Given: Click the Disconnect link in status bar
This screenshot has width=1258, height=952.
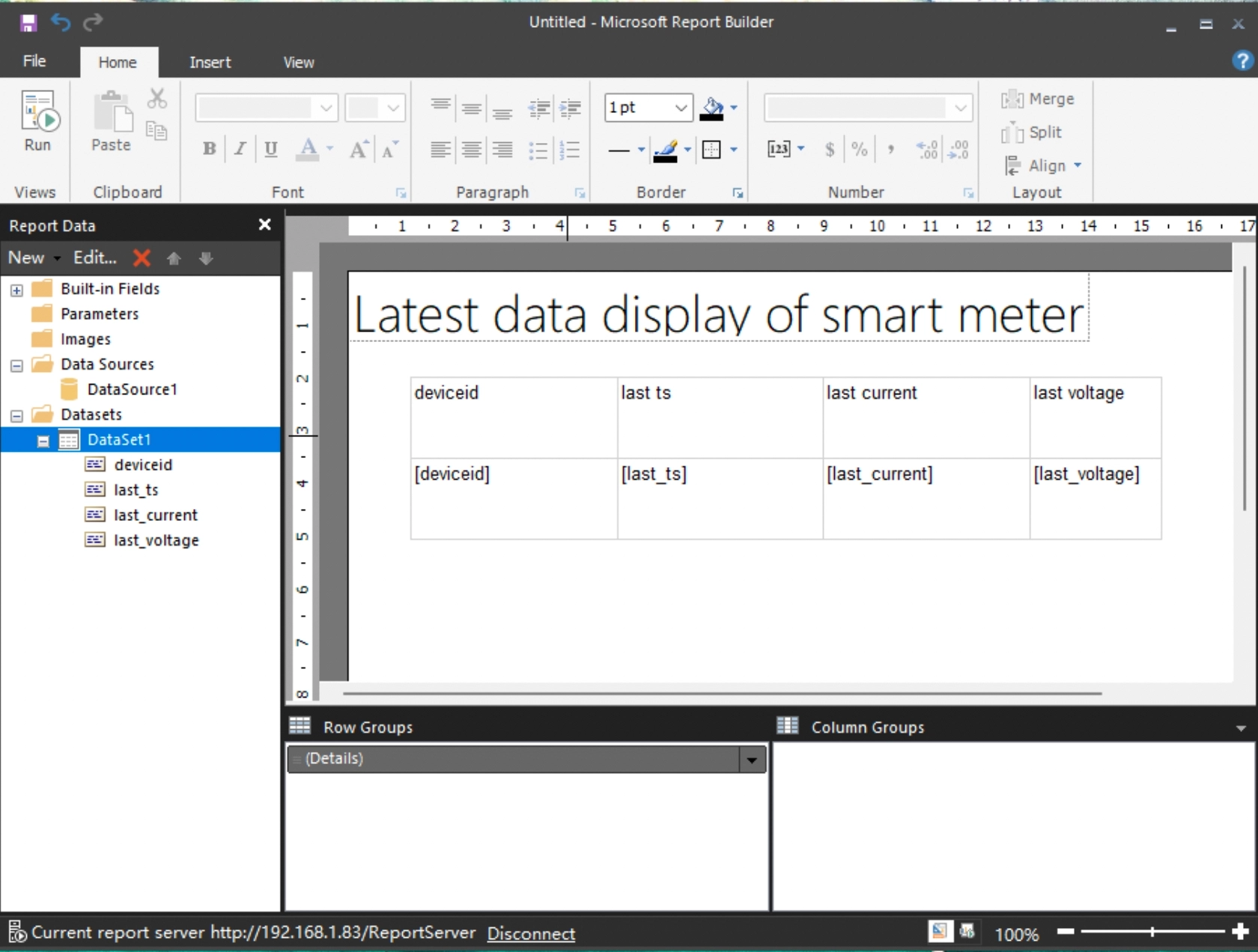Looking at the screenshot, I should pos(531,933).
